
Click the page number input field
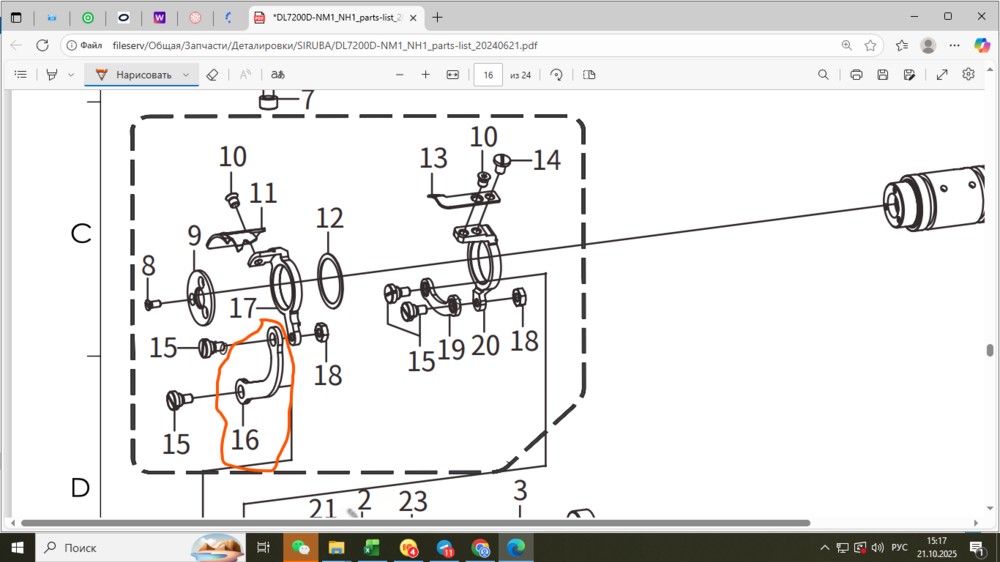[x=488, y=75]
